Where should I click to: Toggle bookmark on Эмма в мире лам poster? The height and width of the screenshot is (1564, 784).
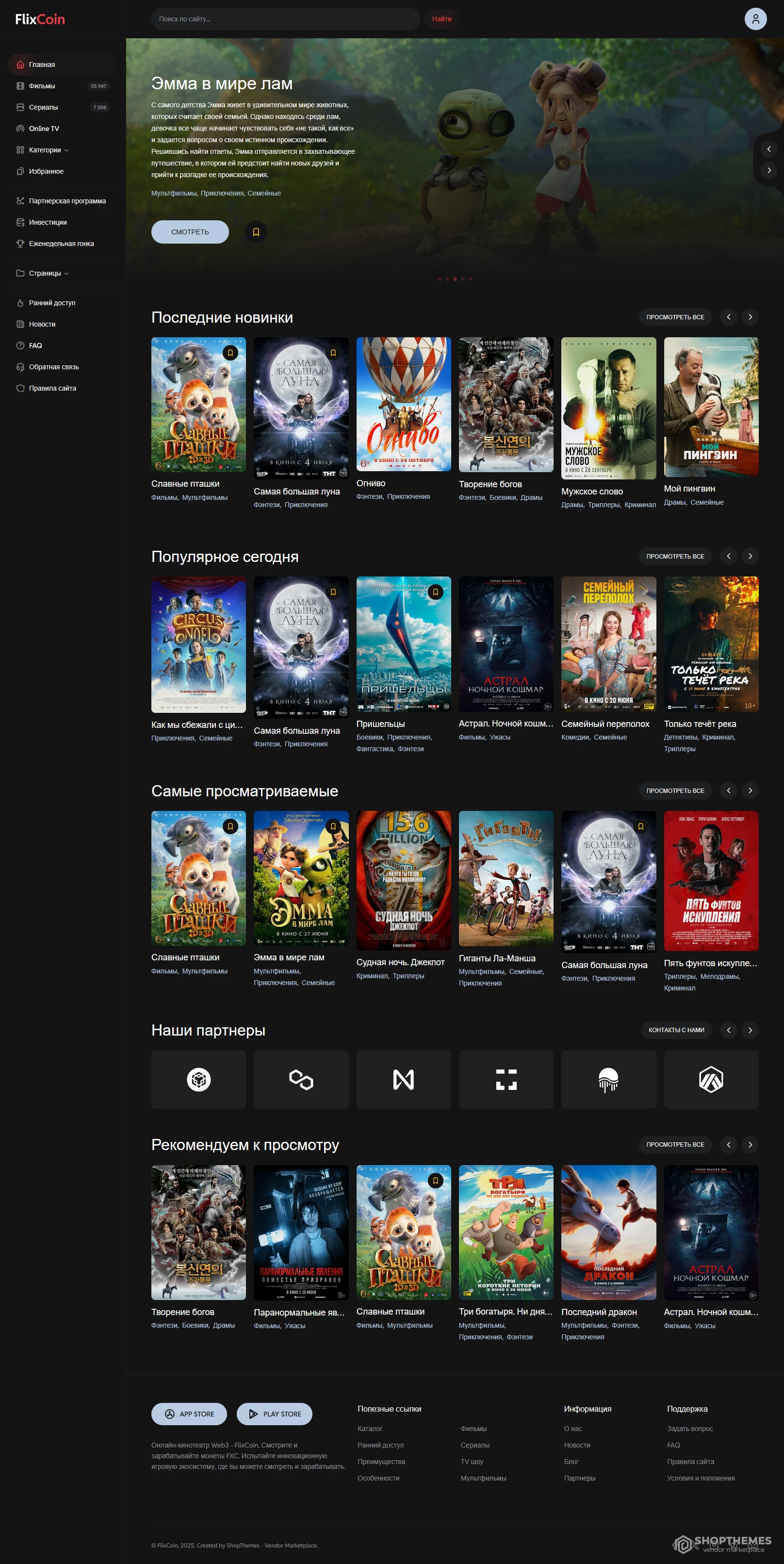[332, 826]
